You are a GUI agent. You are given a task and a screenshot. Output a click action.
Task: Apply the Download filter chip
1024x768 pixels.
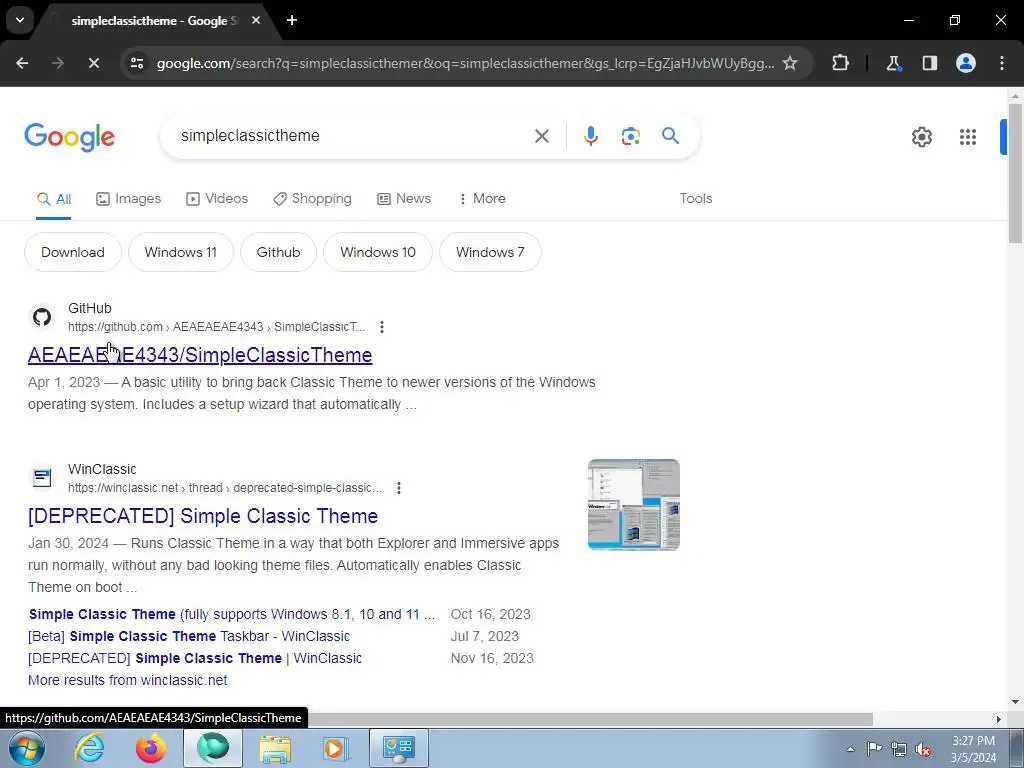(x=73, y=252)
